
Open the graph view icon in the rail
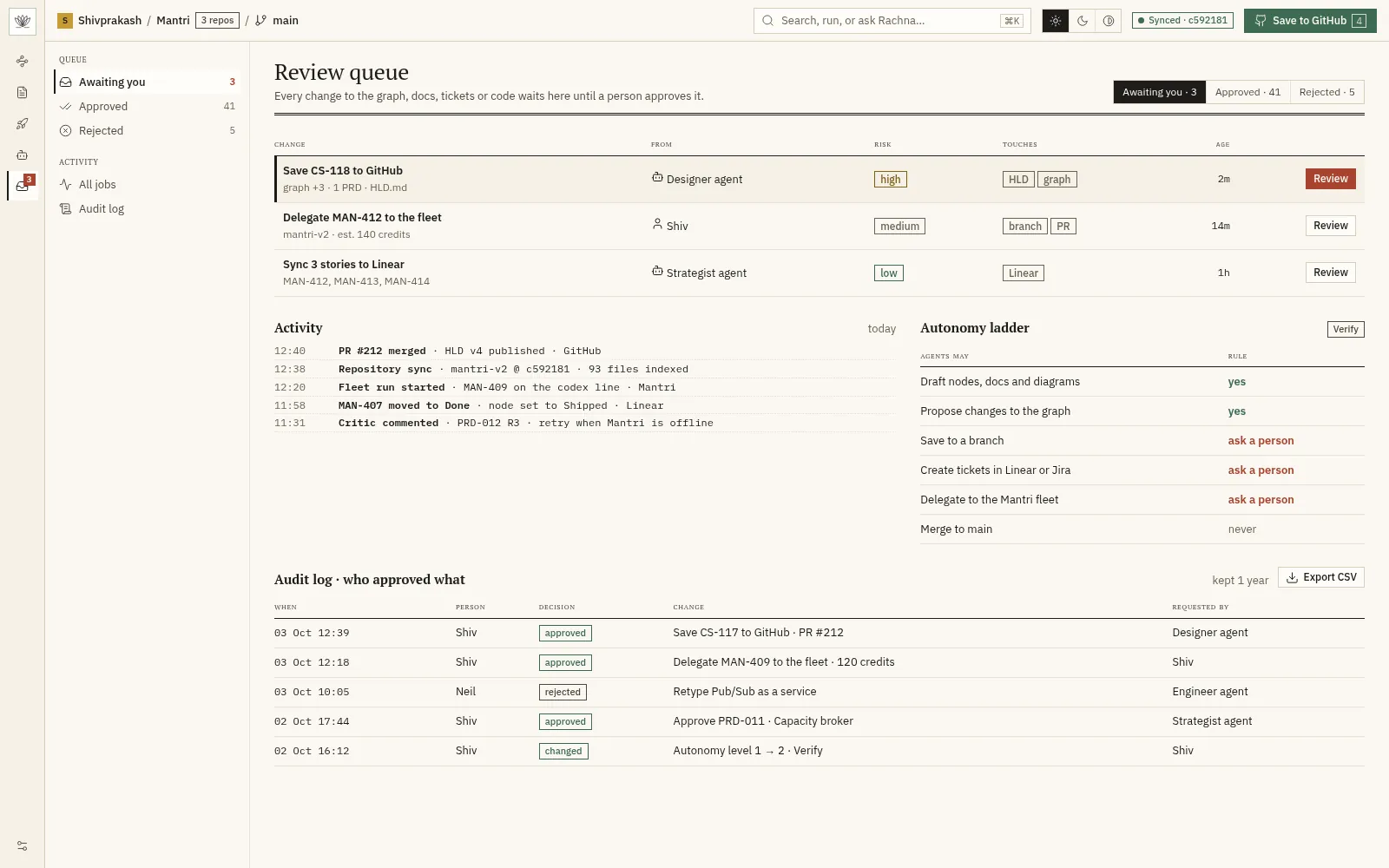pyautogui.click(x=23, y=61)
